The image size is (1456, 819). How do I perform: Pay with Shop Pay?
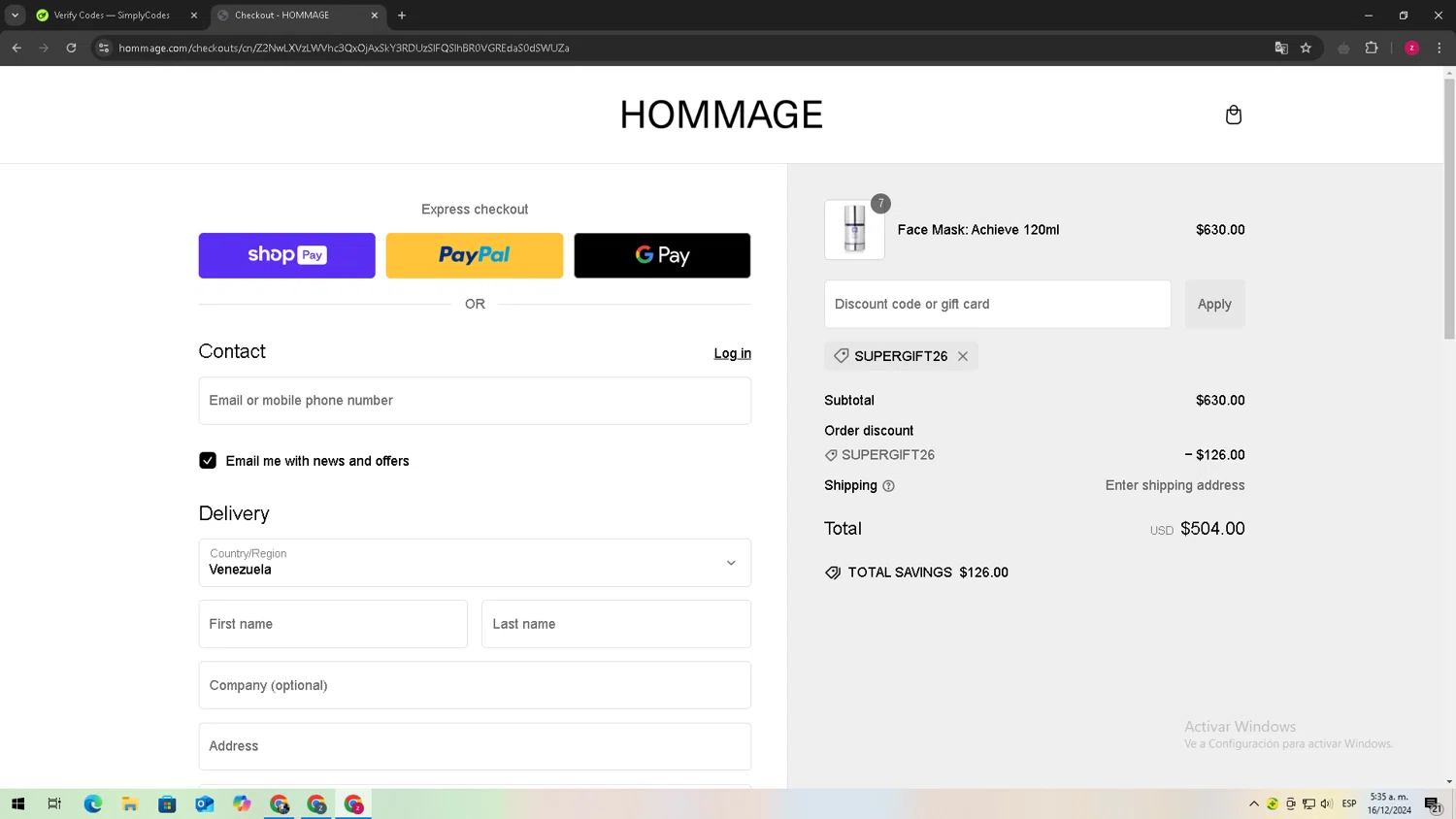[287, 255]
